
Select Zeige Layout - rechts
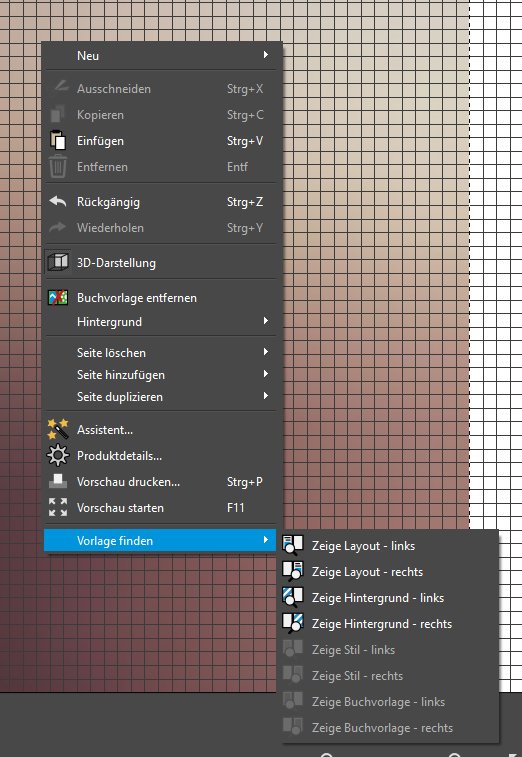coord(391,572)
